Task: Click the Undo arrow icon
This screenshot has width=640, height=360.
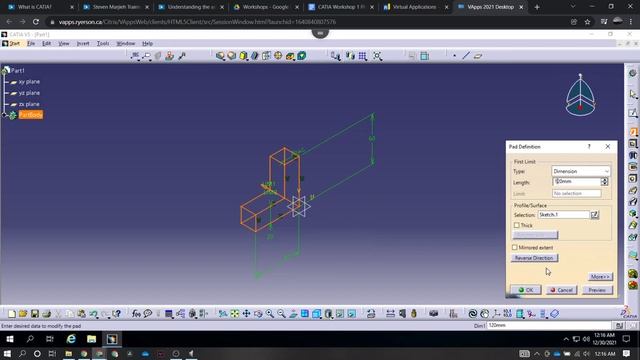Action: 93,313
